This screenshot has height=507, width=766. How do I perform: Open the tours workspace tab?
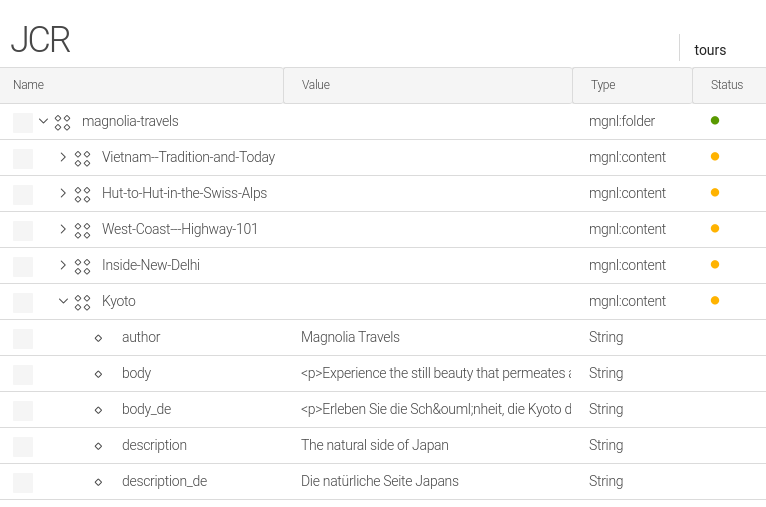(710, 50)
